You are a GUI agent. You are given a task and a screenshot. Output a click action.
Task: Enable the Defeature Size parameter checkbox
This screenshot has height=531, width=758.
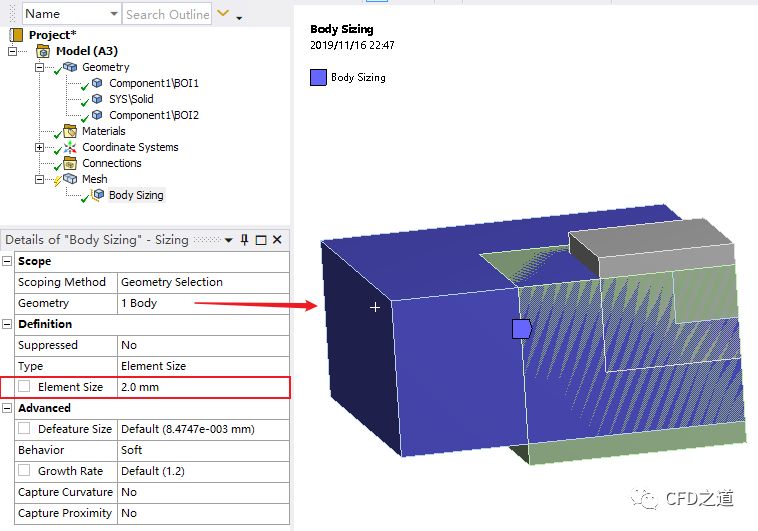(x=24, y=429)
